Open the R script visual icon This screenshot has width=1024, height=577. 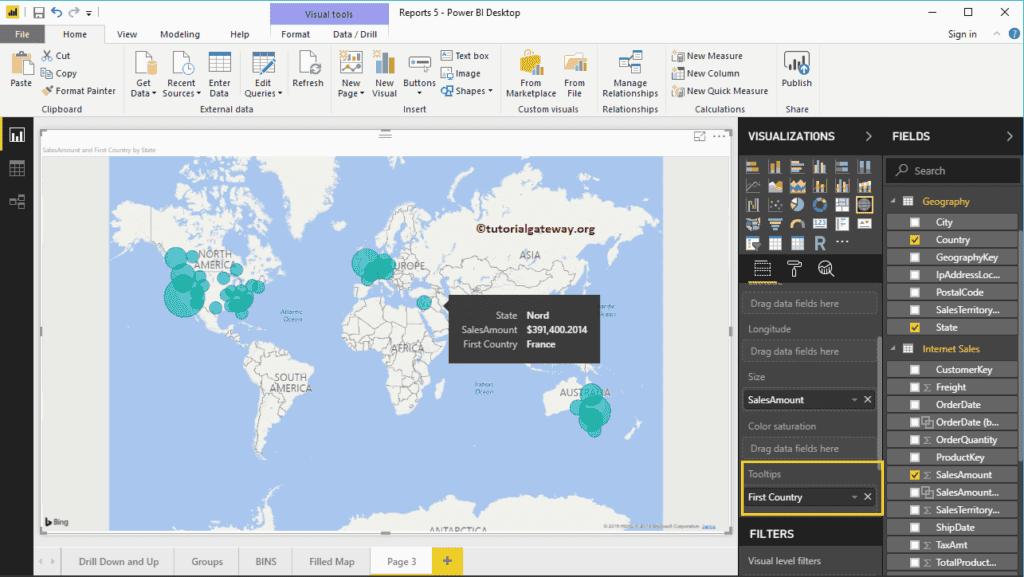pos(819,241)
